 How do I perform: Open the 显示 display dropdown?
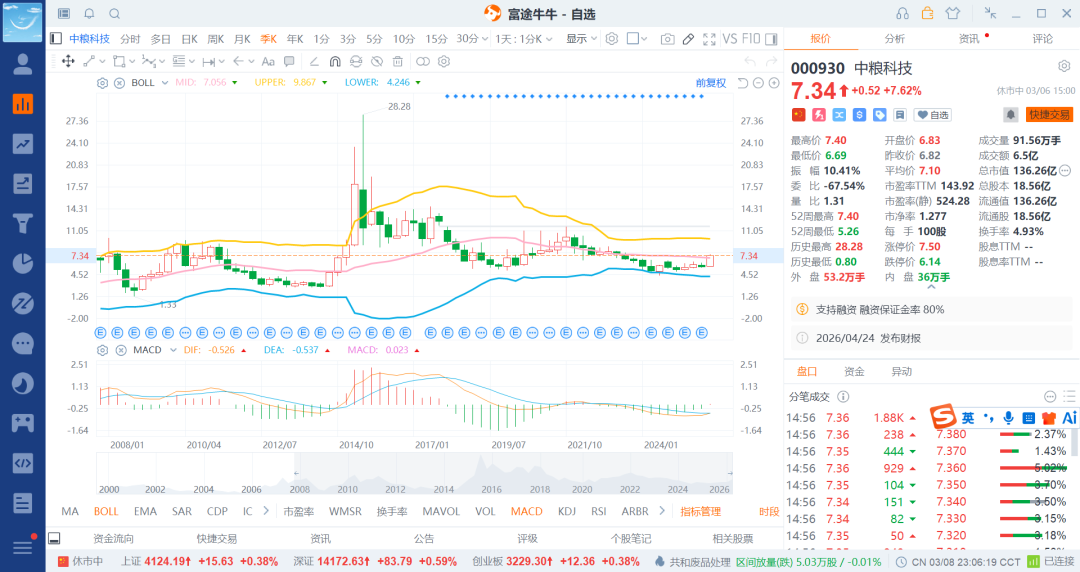pos(581,39)
